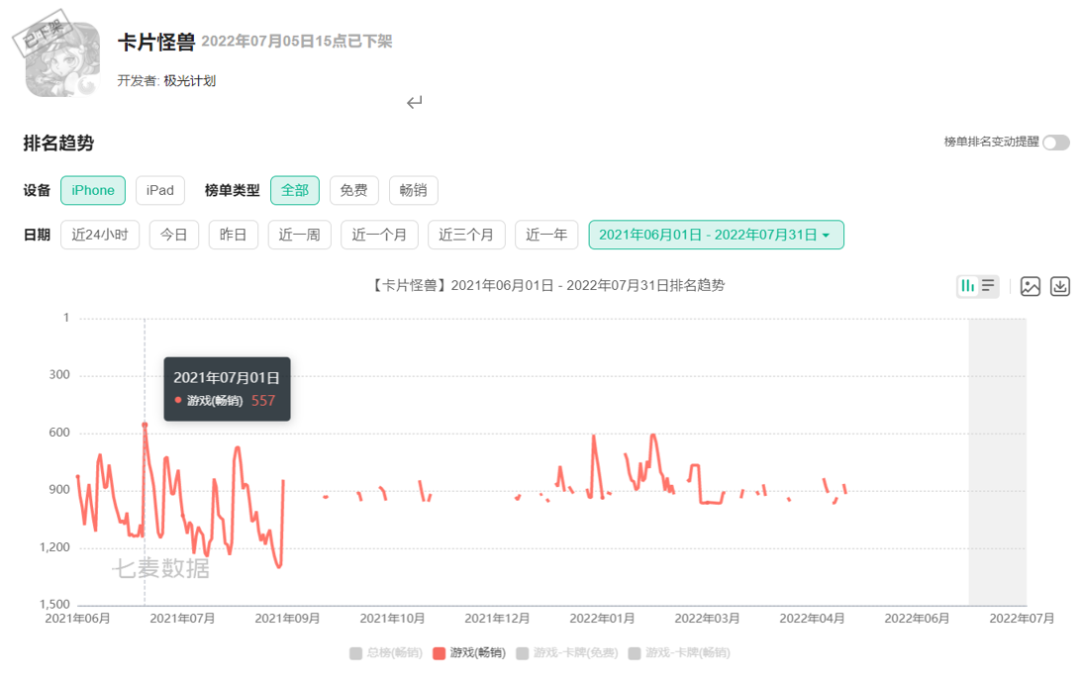Toggle the 榜单排名变动提醒 switch

point(1055,143)
